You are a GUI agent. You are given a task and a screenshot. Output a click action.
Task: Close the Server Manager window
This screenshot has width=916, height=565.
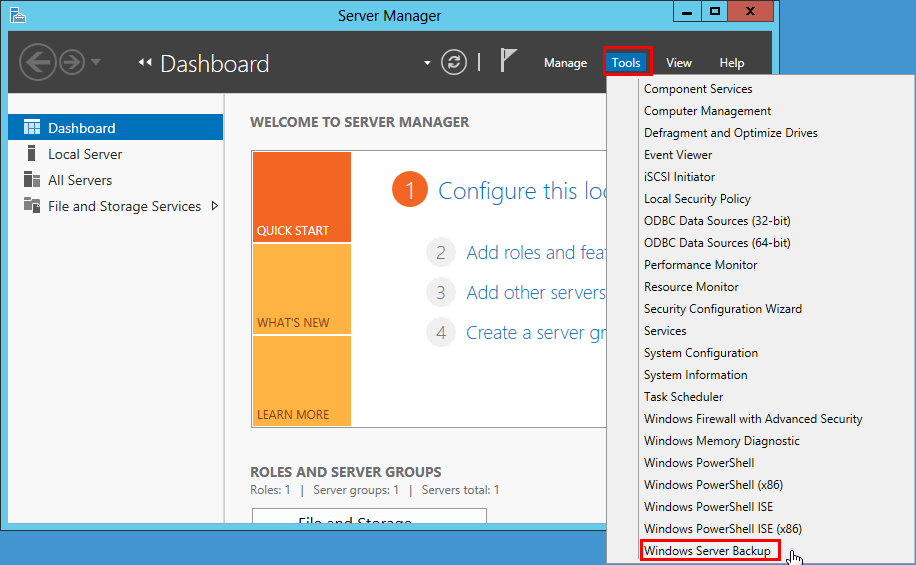point(751,11)
